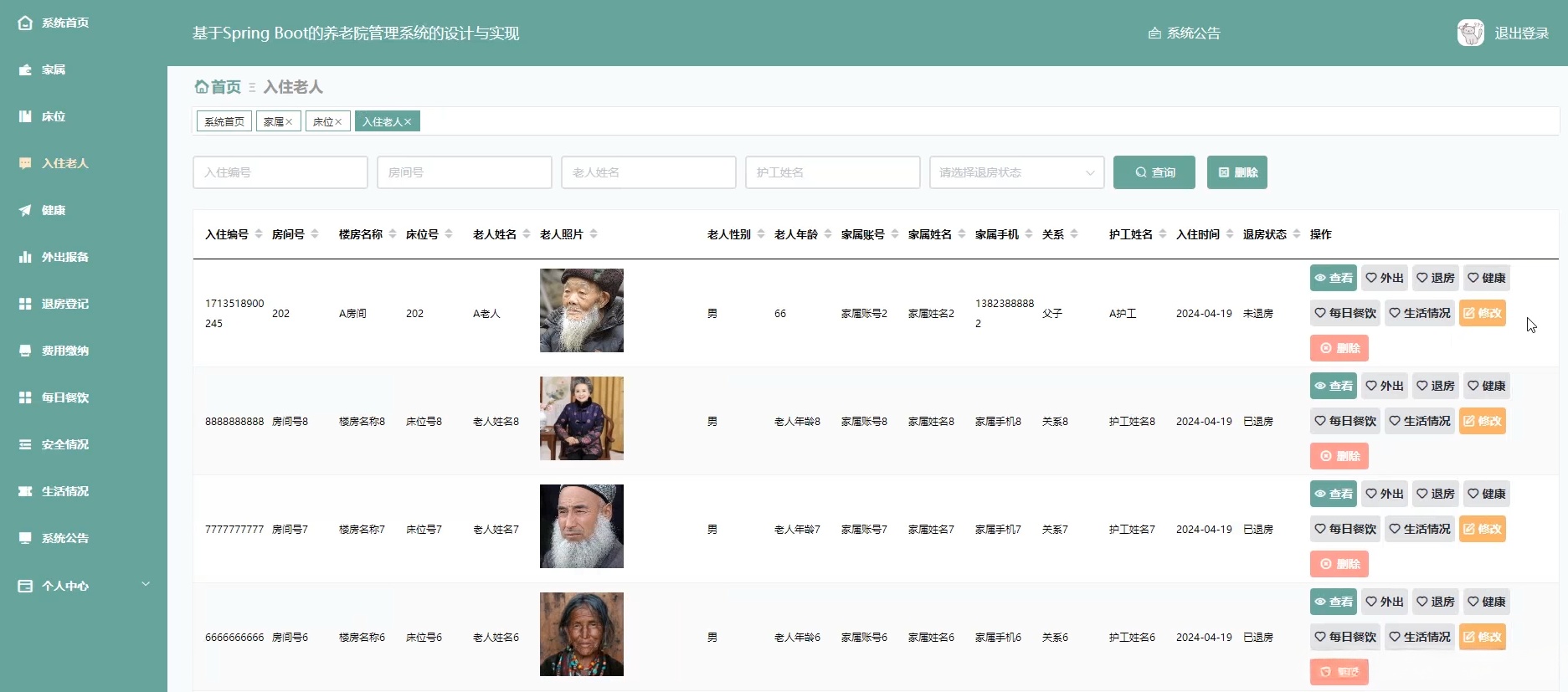Viewport: 1568px width, 692px height.
Task: Focus the 护工姓名 search field
Action: (833, 172)
